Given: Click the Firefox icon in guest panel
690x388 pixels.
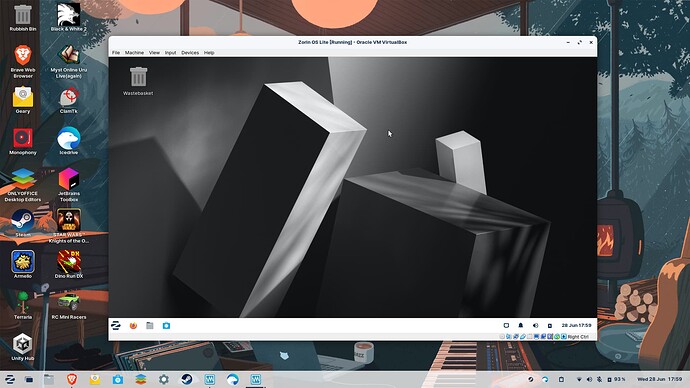Looking at the screenshot, I should tap(133, 326).
